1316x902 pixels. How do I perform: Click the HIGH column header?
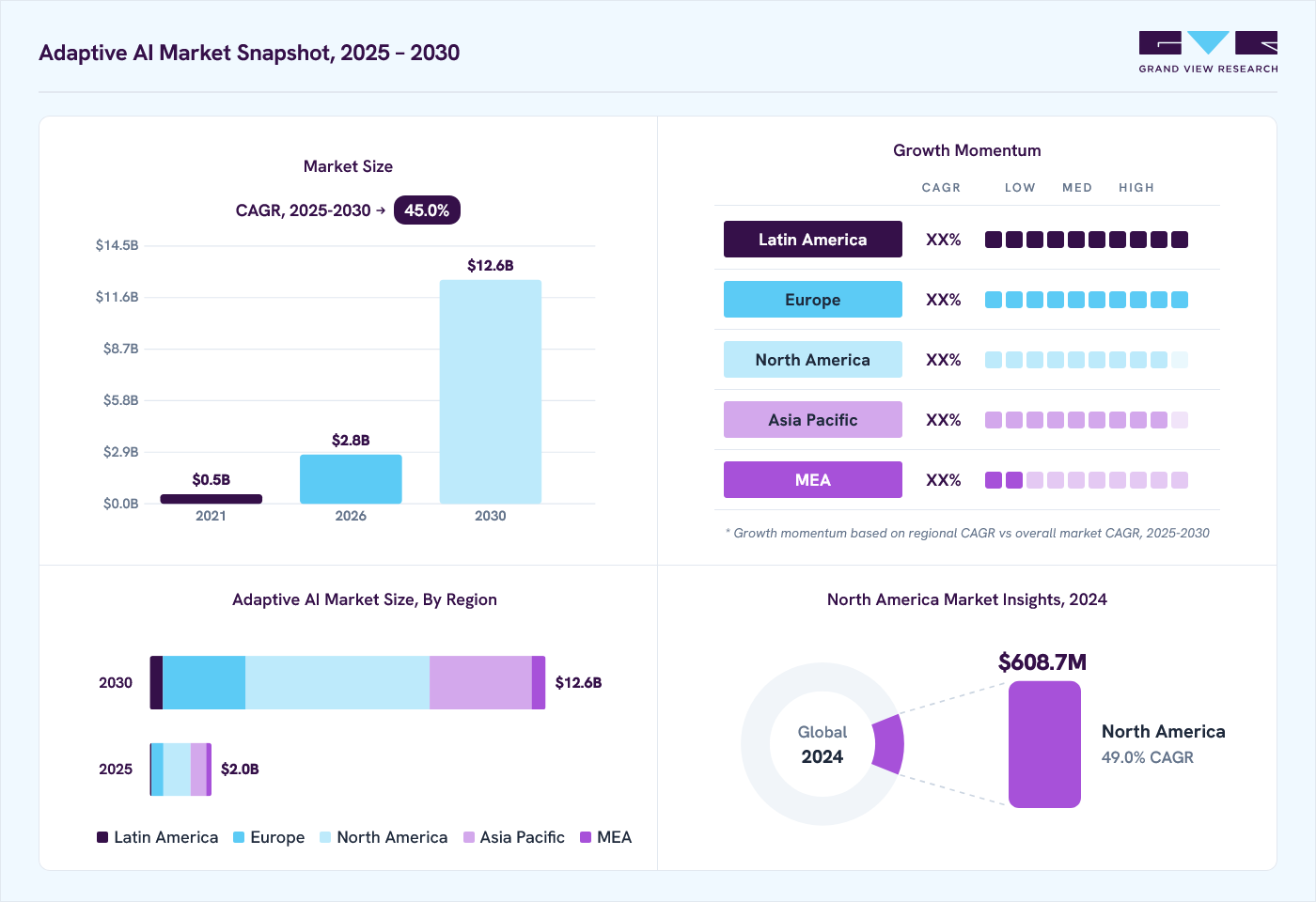[x=1136, y=188]
